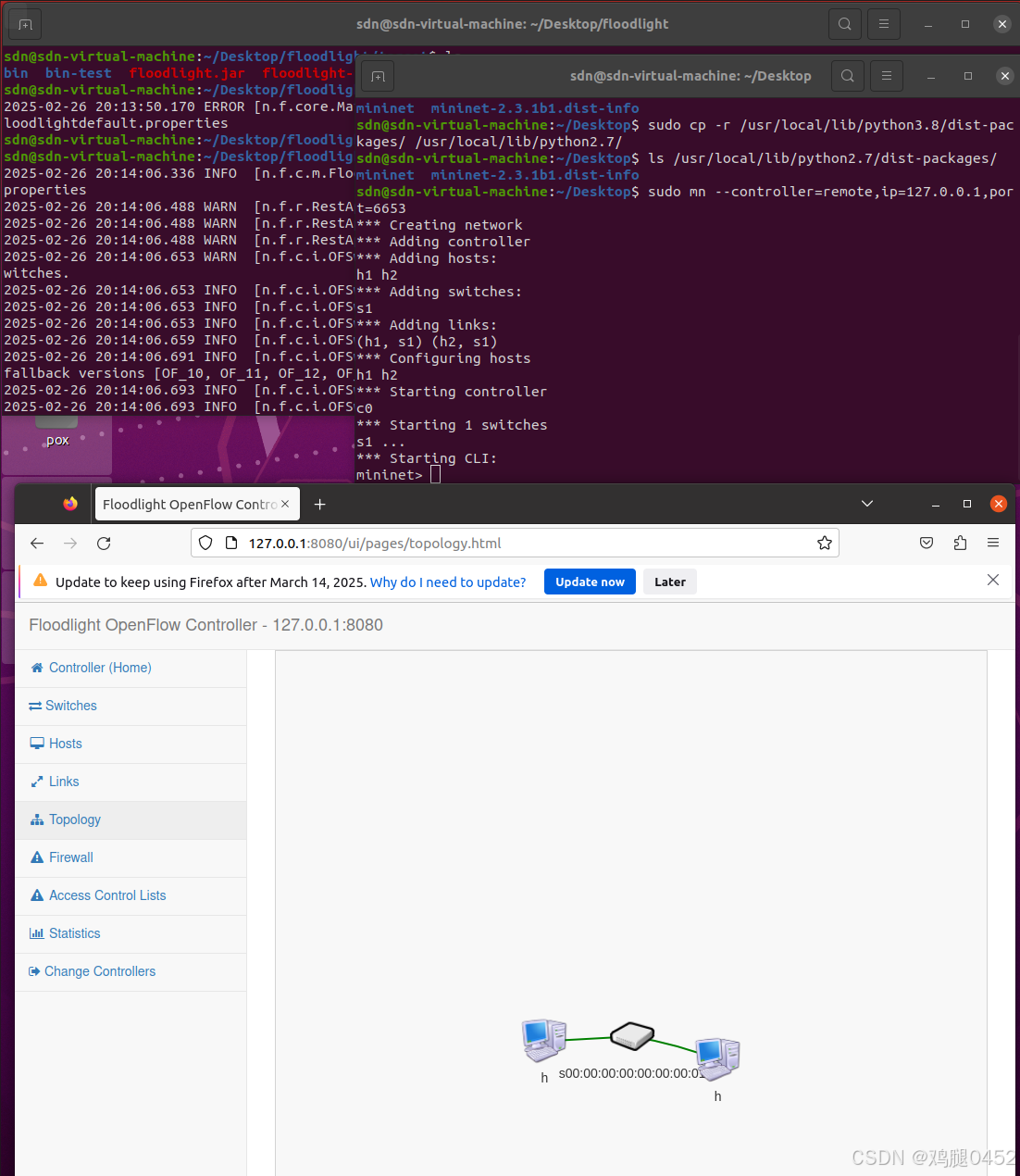Viewport: 1020px width, 1176px height.
Task: Open the Statistics page in sidebar
Action: click(x=131, y=933)
